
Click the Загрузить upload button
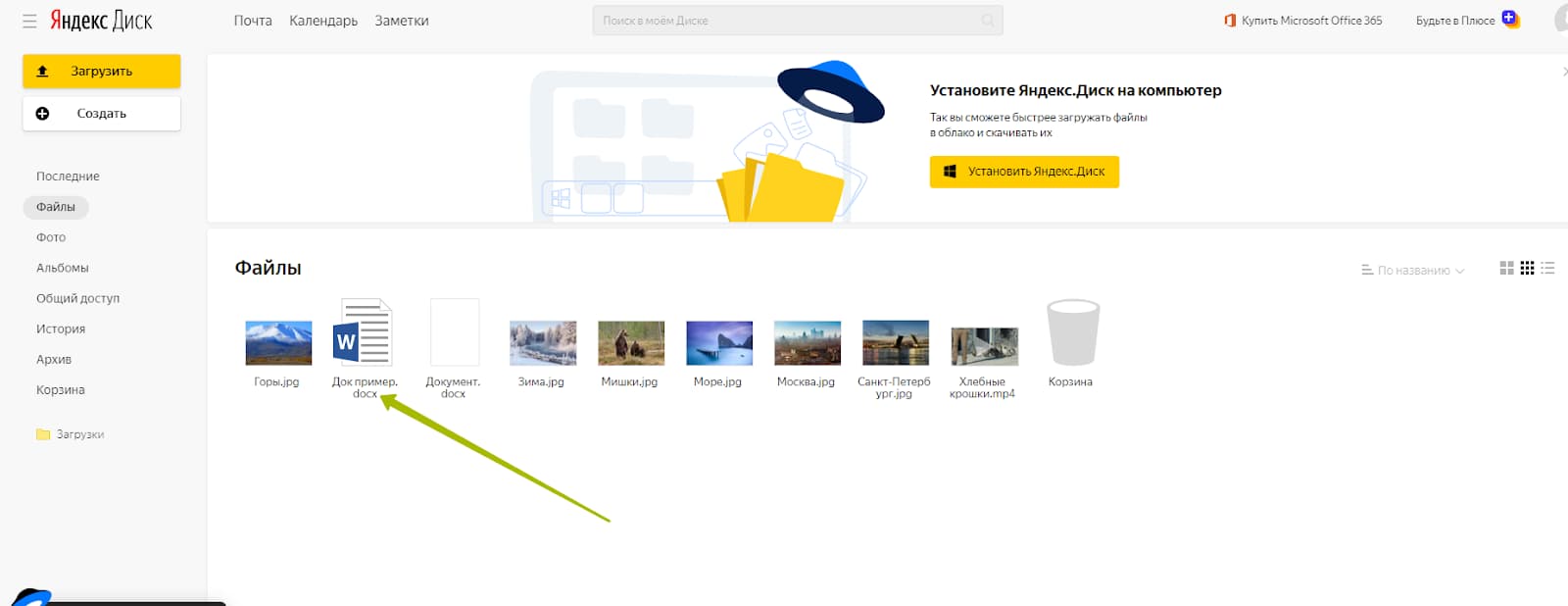[102, 72]
